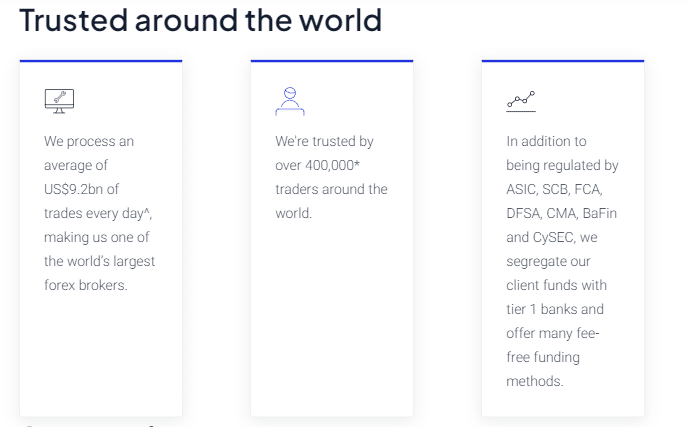The height and width of the screenshot is (427, 689).
Task: Click the 'ASIC, SCB, FCA,' regulator line
Action: [x=554, y=189]
